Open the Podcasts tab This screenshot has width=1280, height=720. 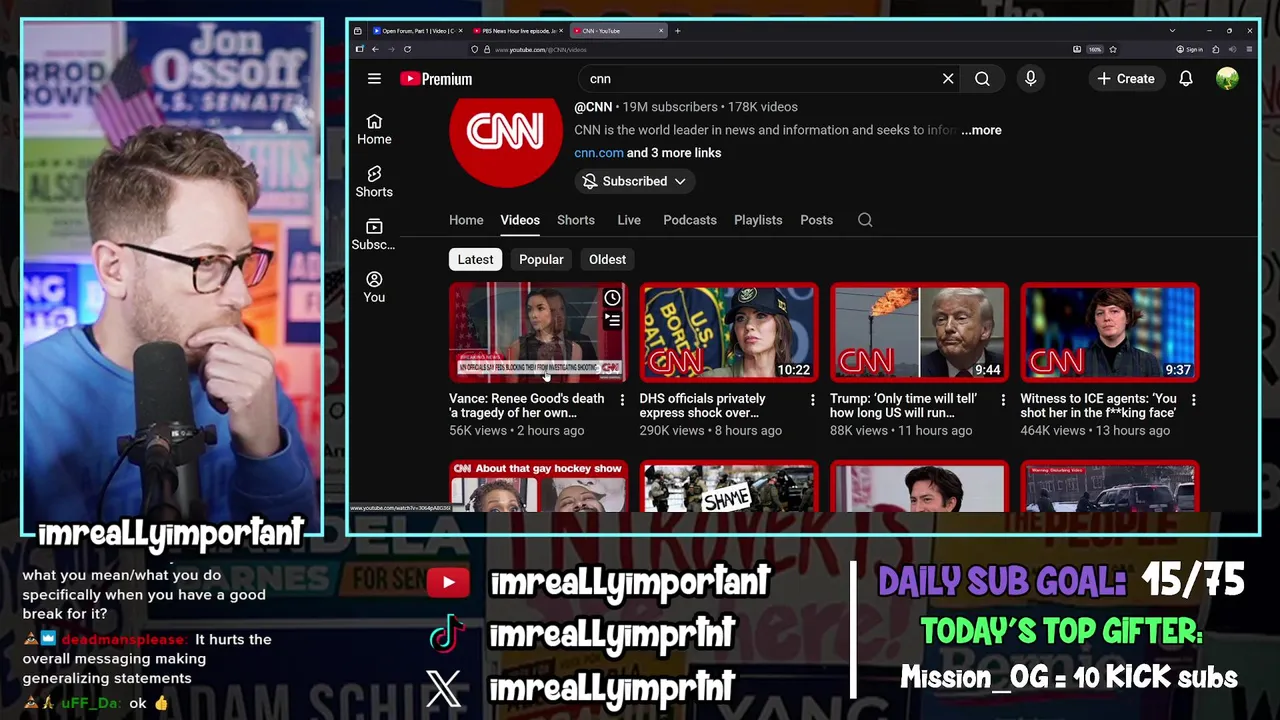[x=690, y=220]
